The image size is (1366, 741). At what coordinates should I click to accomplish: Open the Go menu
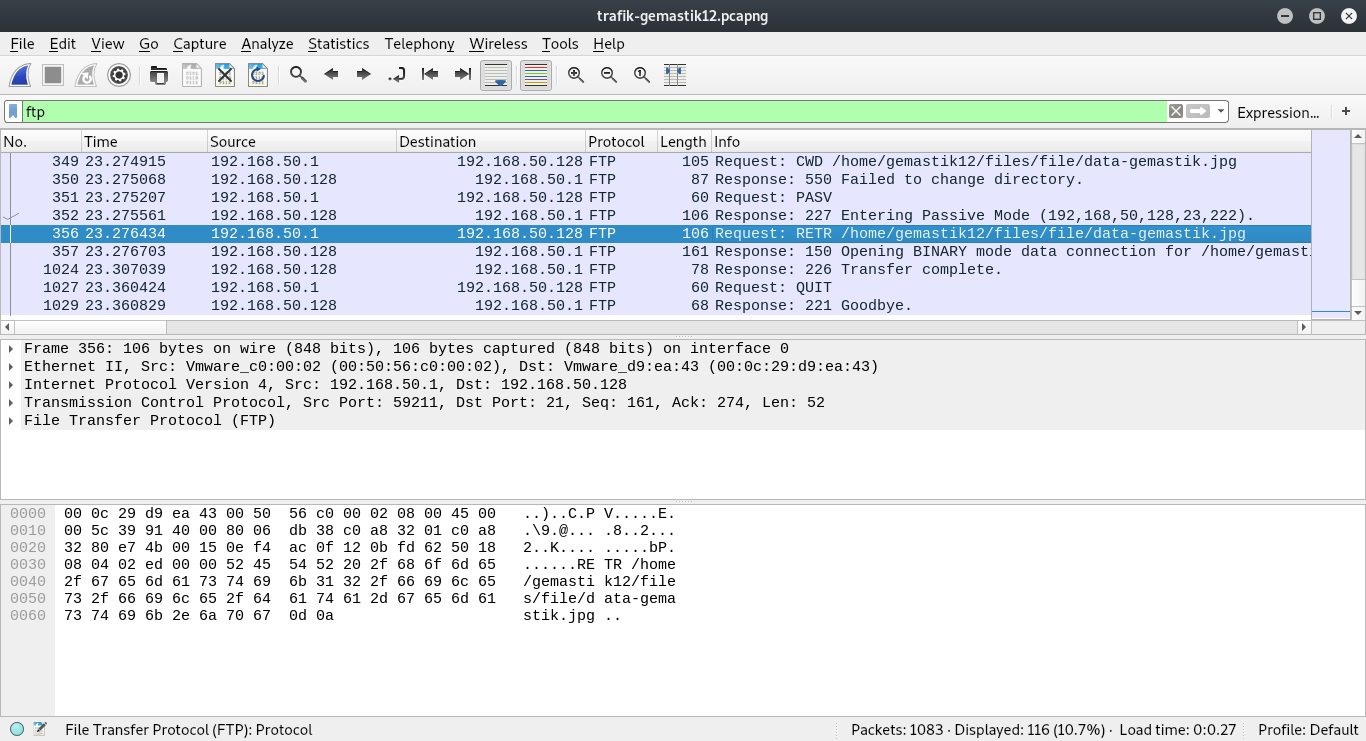click(x=149, y=44)
